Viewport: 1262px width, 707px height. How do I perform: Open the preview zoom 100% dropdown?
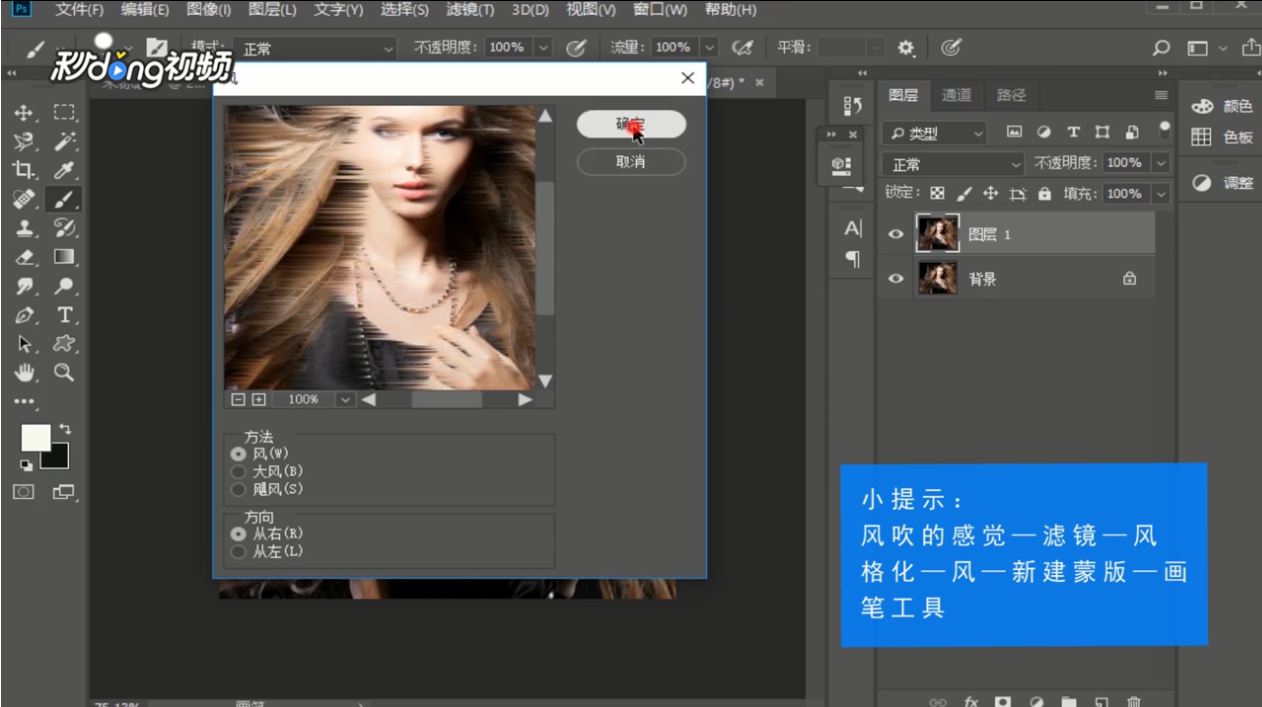[345, 399]
